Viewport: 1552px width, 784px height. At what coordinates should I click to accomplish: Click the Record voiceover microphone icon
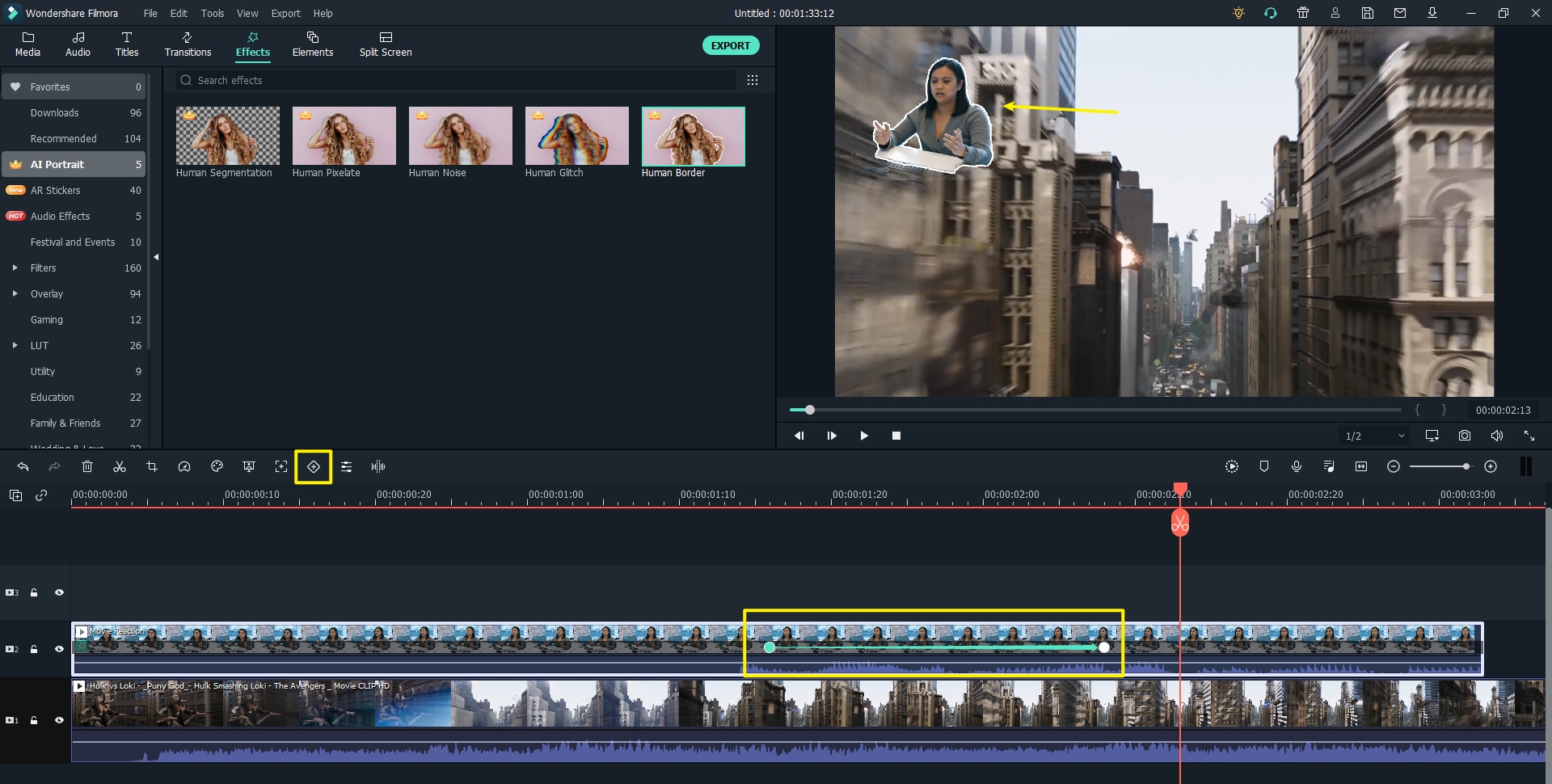click(x=1297, y=466)
